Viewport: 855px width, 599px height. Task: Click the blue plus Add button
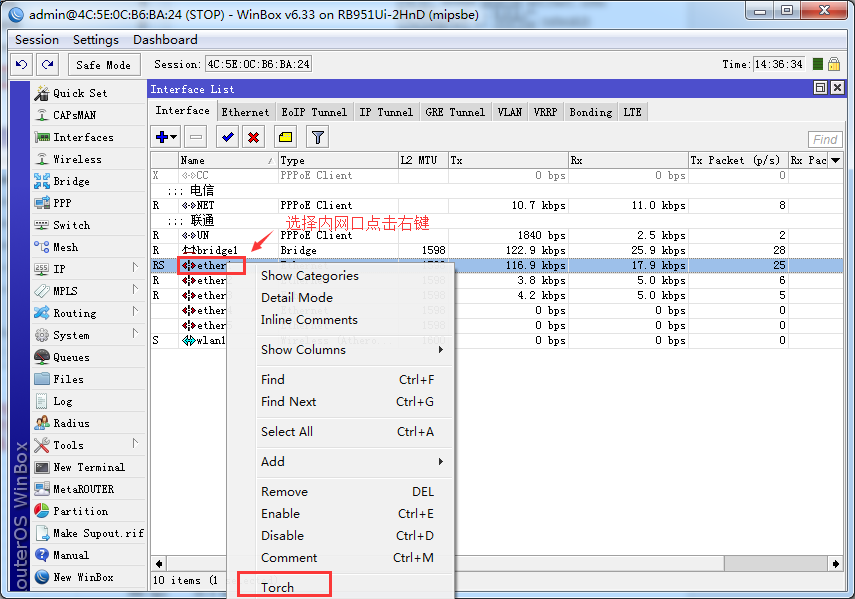[162, 137]
